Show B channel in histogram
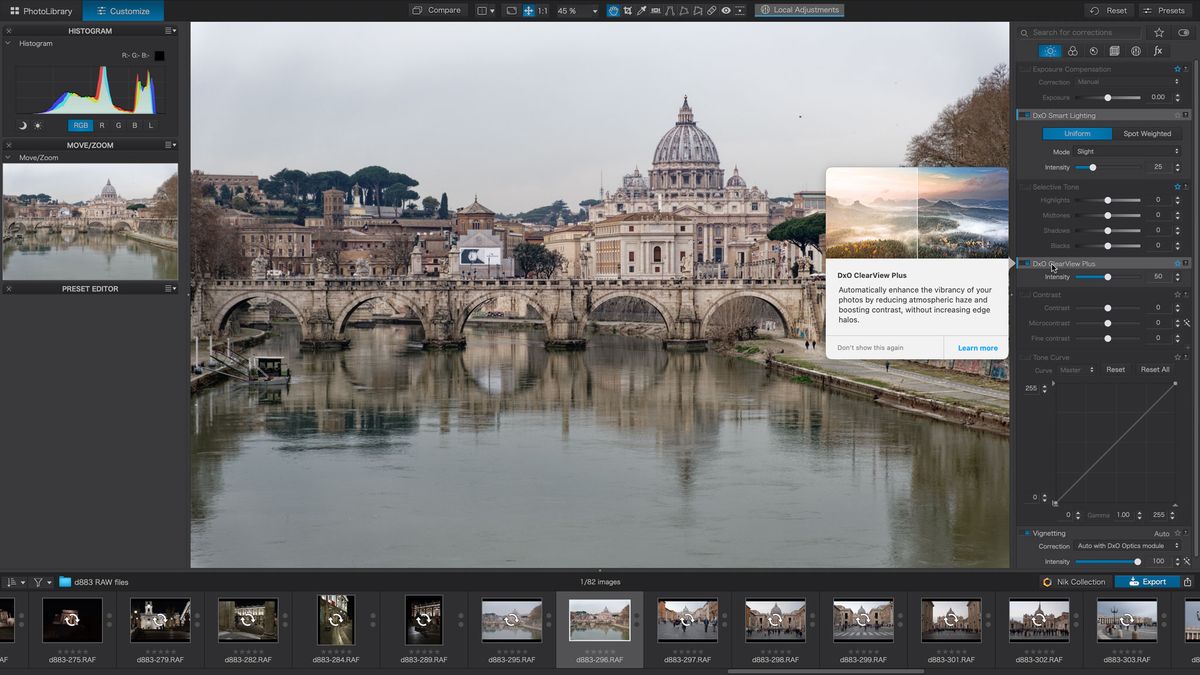1200x675 pixels. [x=134, y=126]
